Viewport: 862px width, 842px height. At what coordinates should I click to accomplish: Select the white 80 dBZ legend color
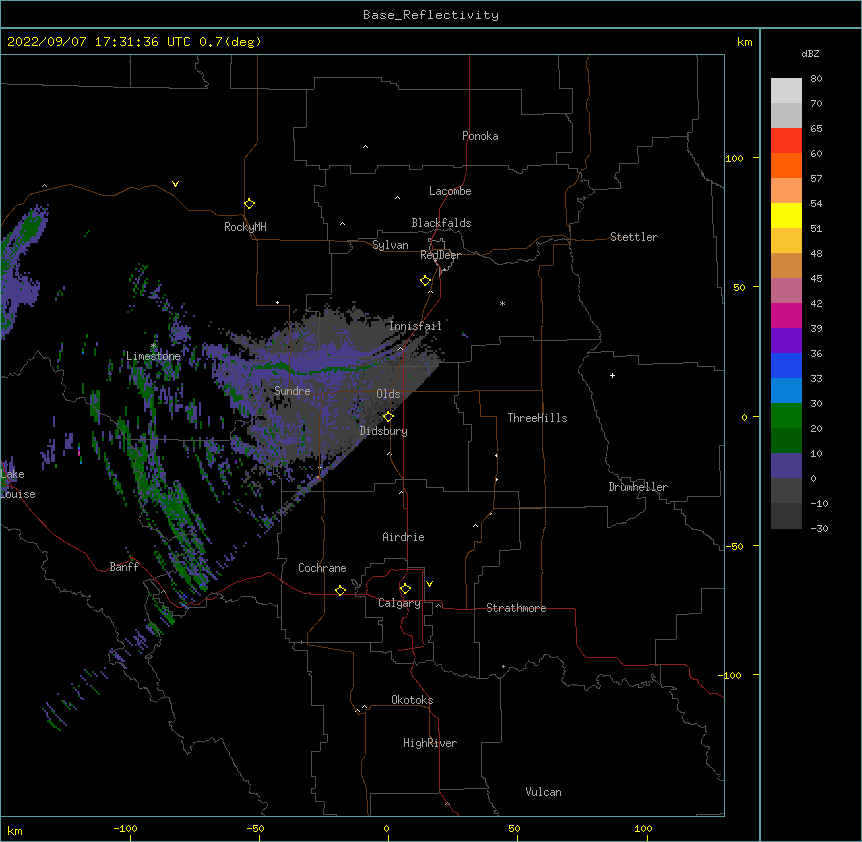[x=786, y=91]
